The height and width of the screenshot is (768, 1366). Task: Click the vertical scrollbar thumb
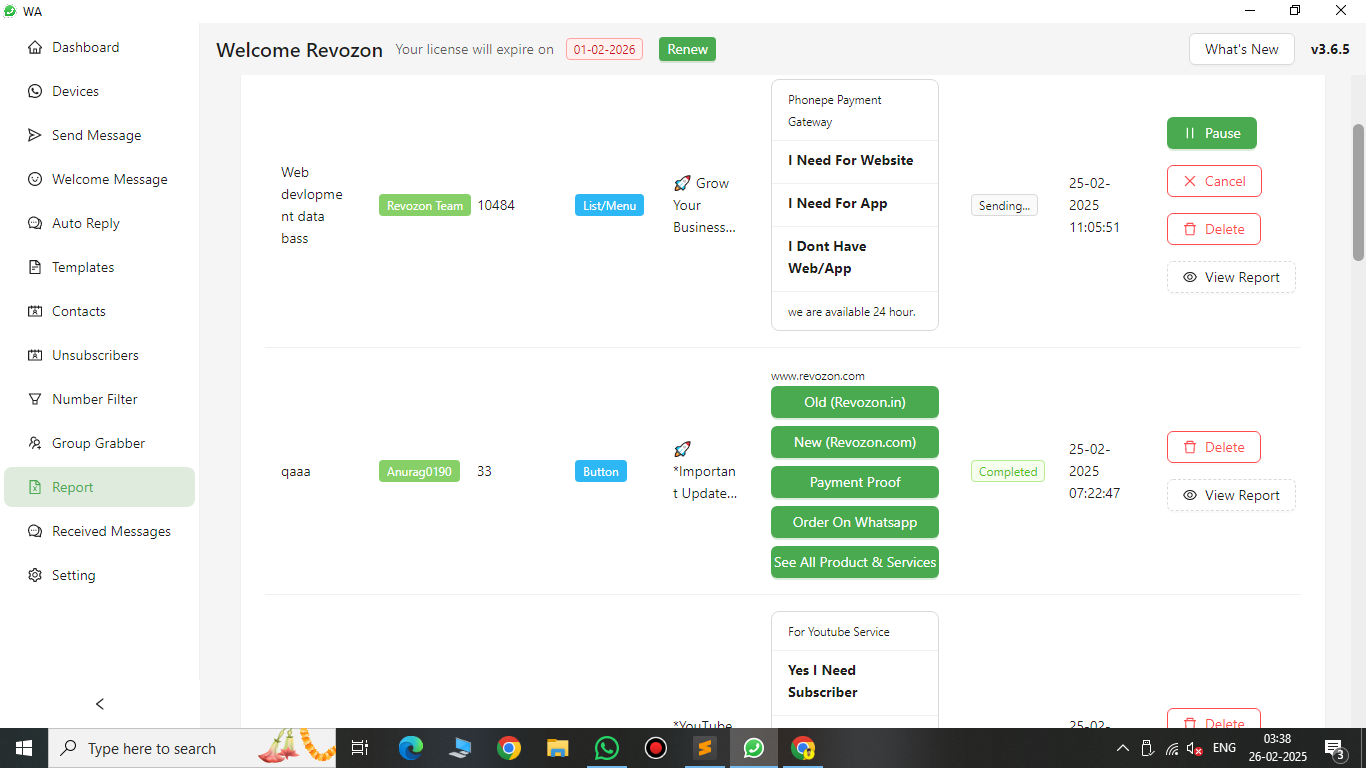click(1358, 192)
